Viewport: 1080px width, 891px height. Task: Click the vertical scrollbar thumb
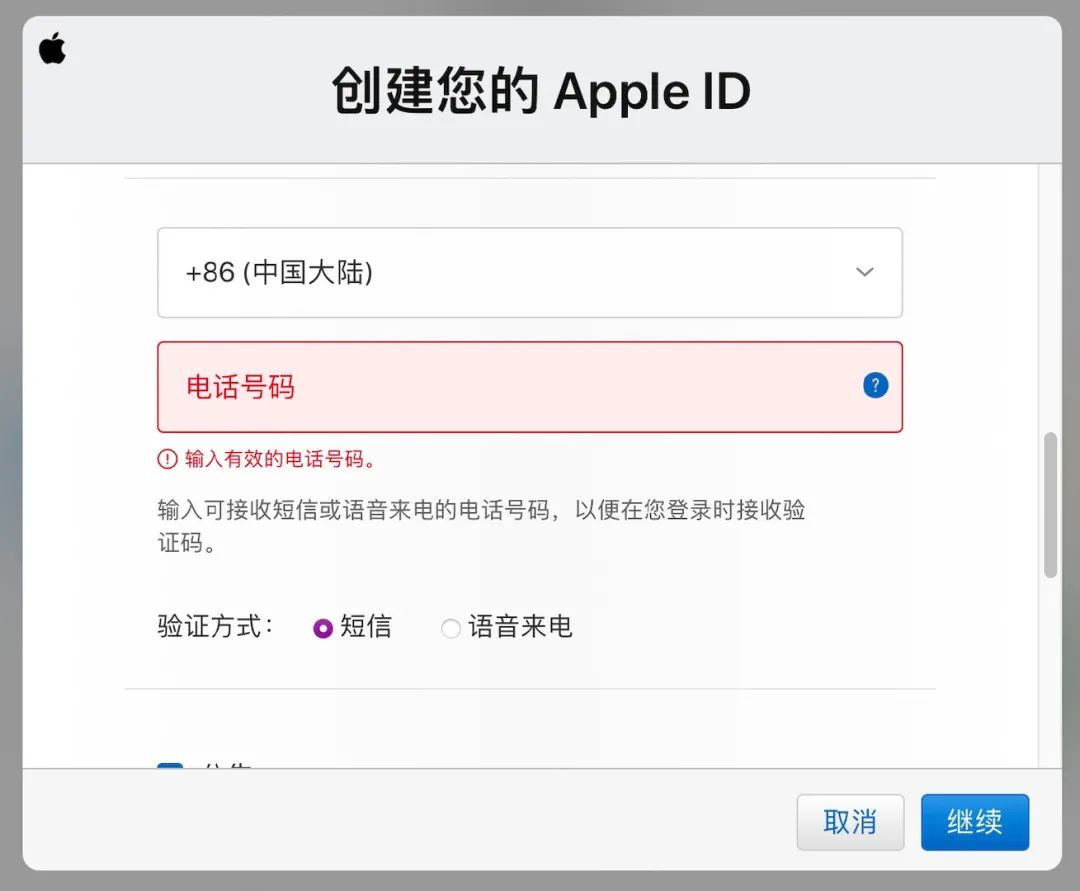click(x=1050, y=505)
